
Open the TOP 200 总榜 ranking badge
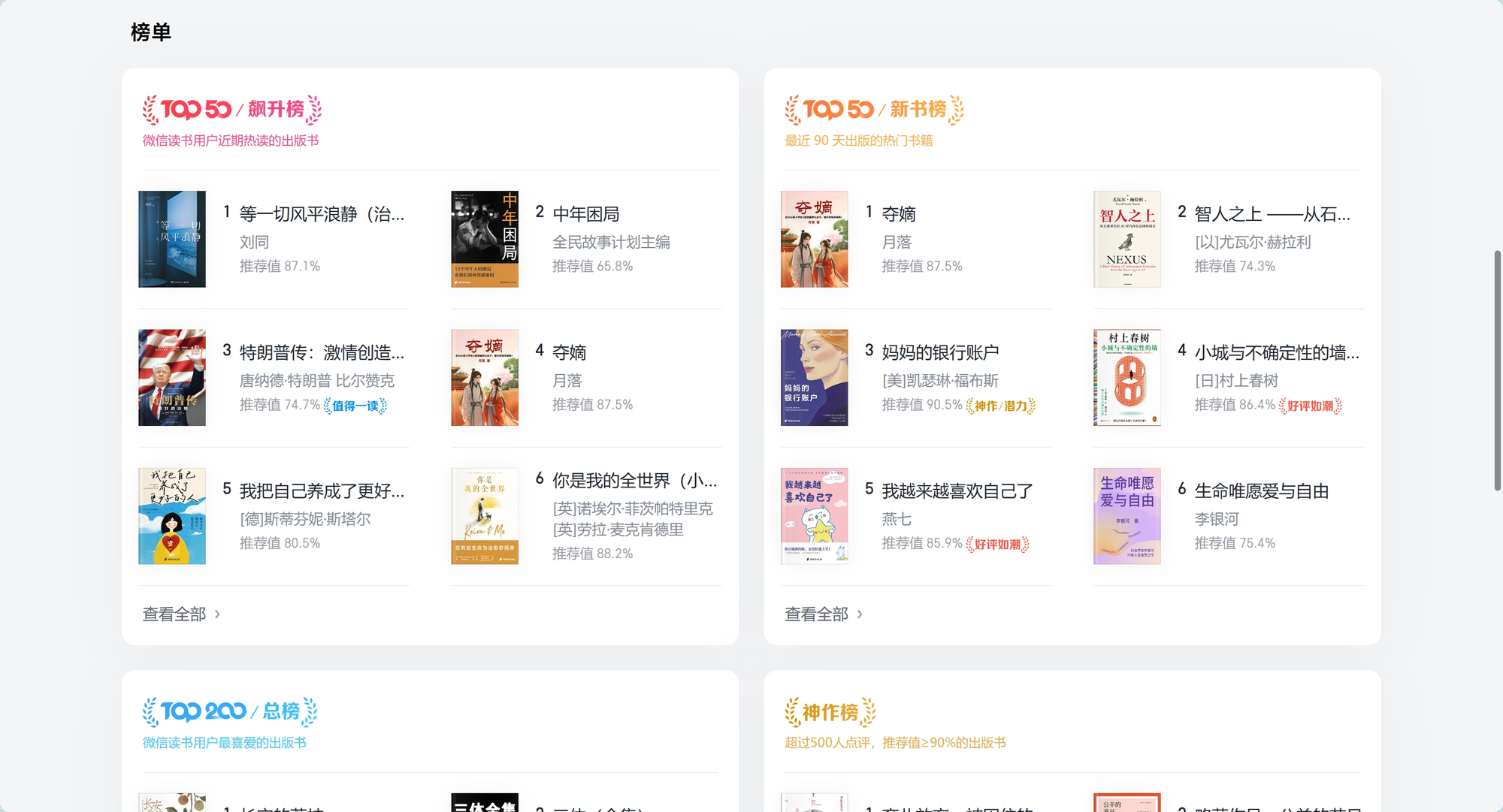[x=230, y=711]
